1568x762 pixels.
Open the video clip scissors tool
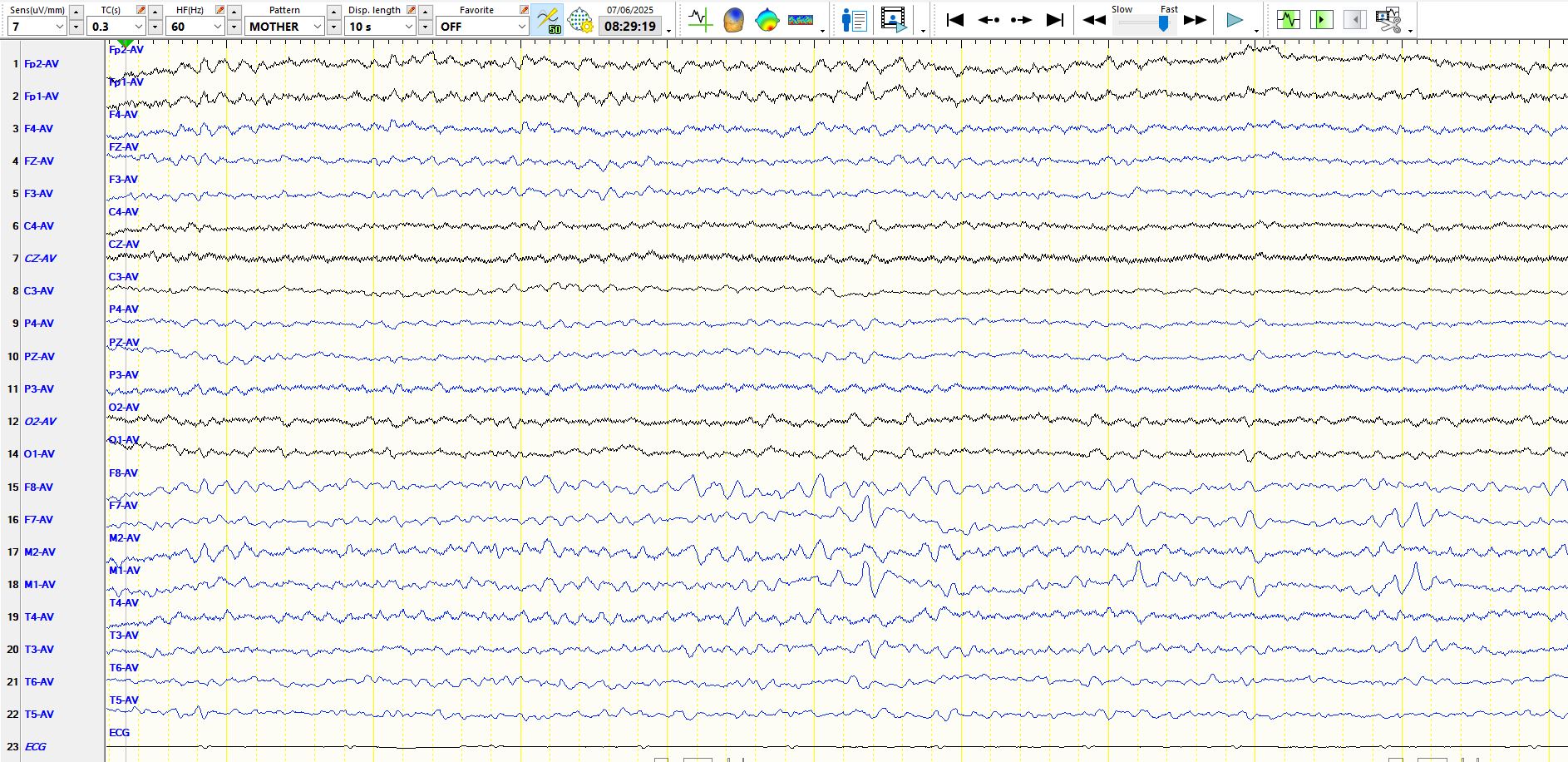coord(1388,19)
